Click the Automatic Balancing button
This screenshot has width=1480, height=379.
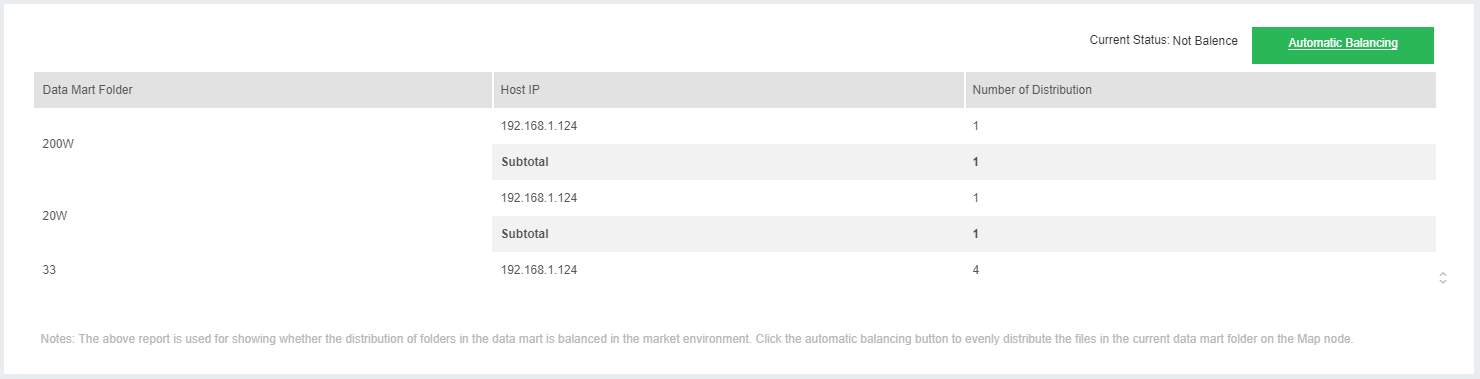pyautogui.click(x=1342, y=45)
